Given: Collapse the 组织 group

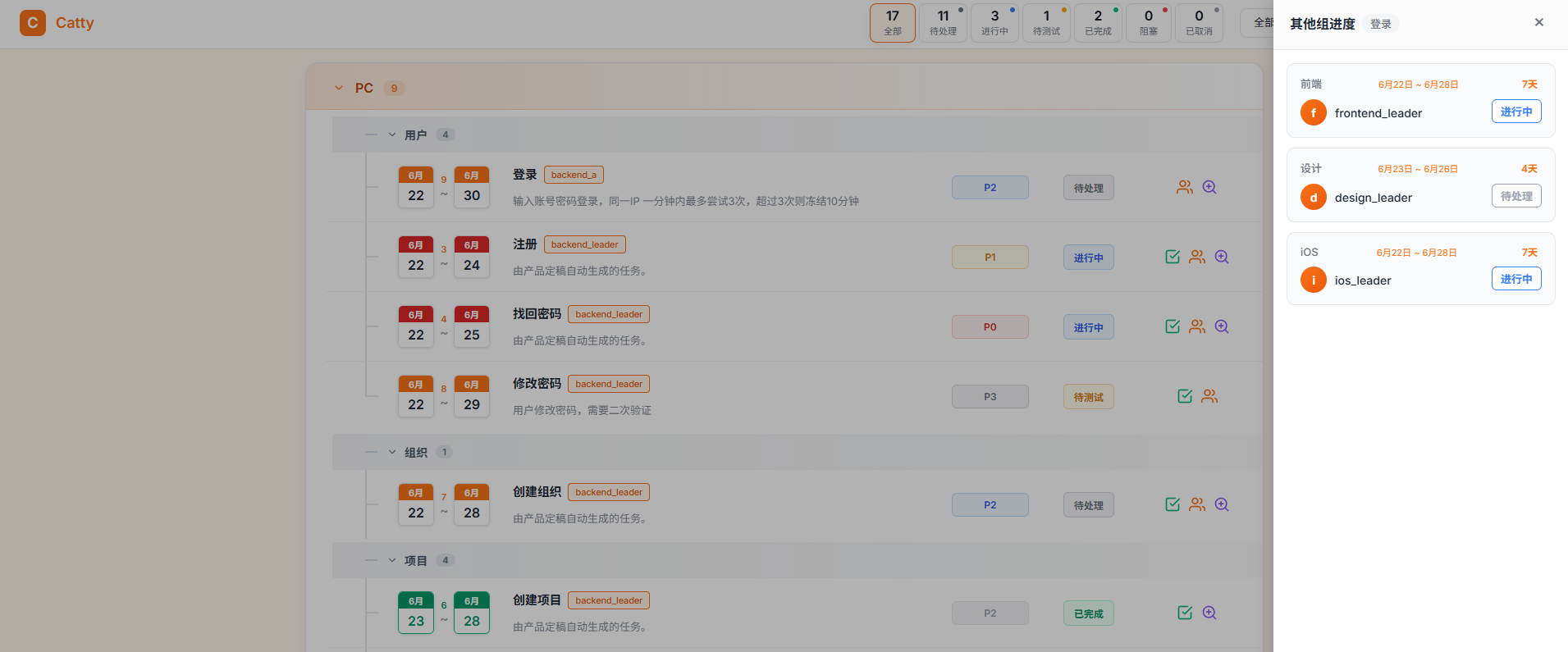Looking at the screenshot, I should (x=392, y=452).
